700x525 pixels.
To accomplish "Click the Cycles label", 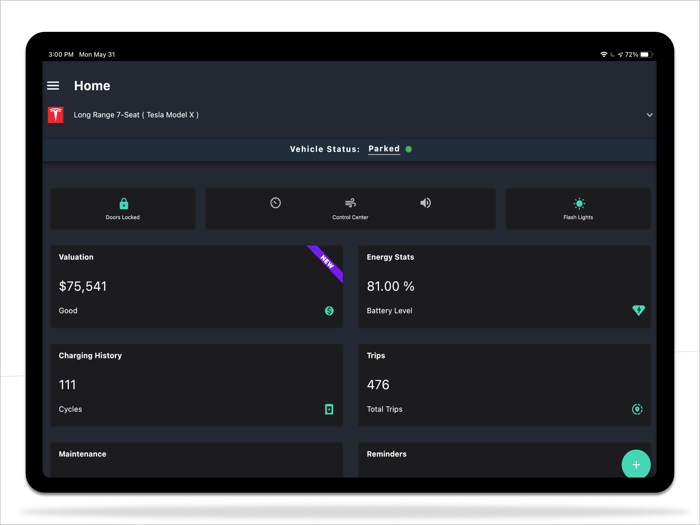I will click(71, 409).
